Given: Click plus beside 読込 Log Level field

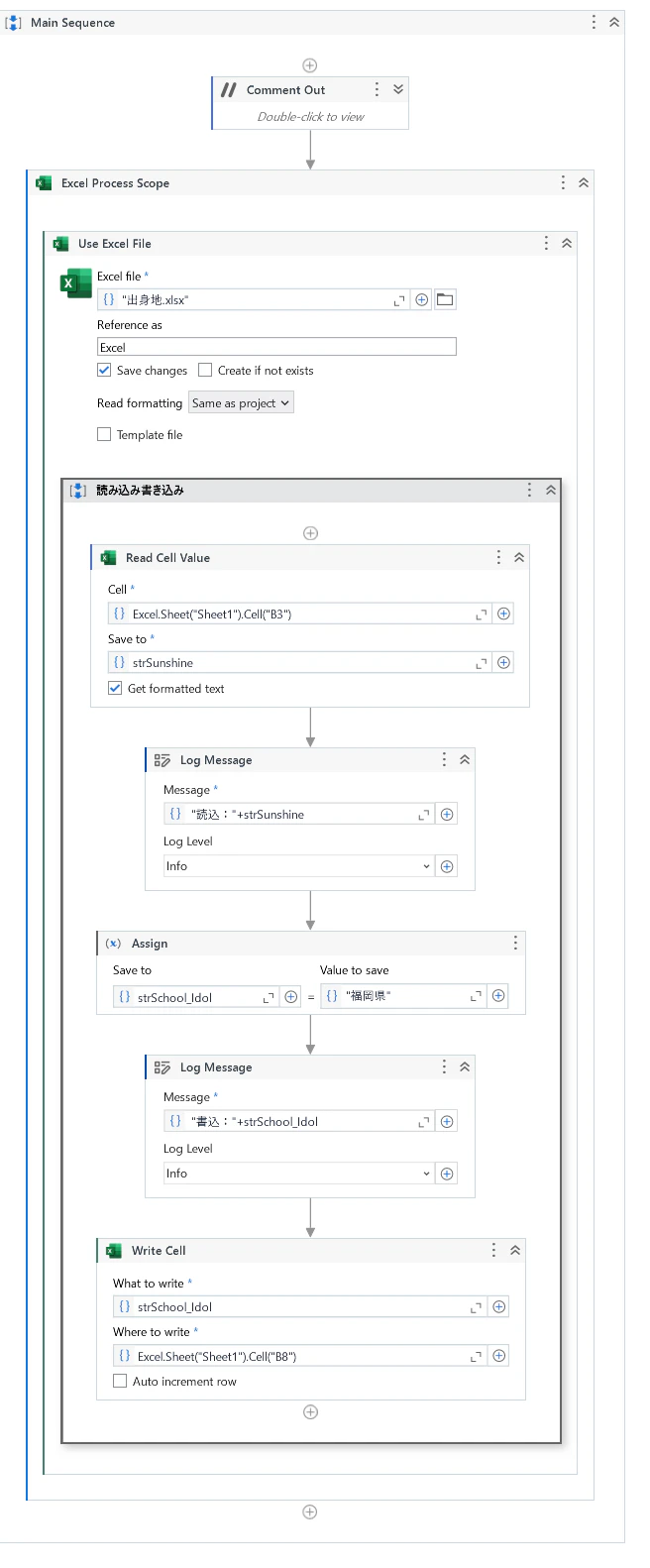Looking at the screenshot, I should click(x=448, y=866).
